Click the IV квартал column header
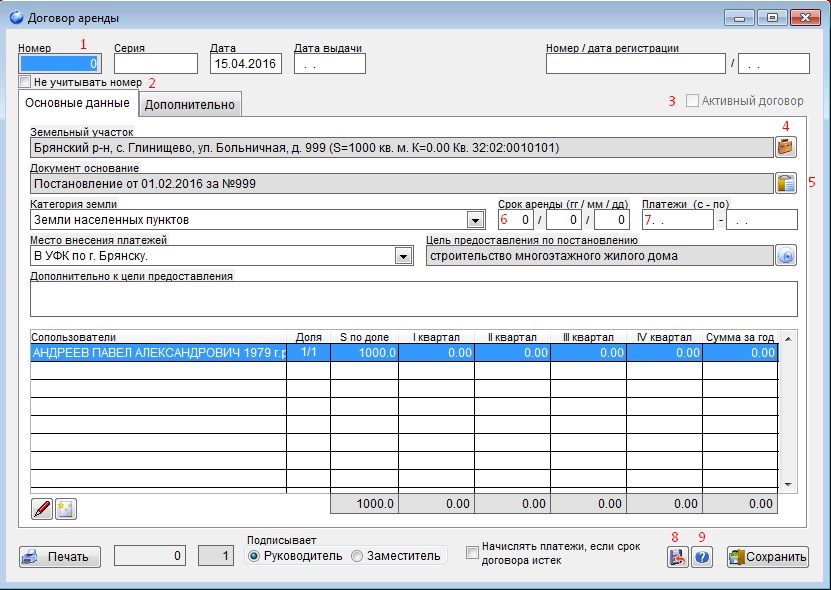Image resolution: width=831 pixels, height=590 pixels. point(665,337)
